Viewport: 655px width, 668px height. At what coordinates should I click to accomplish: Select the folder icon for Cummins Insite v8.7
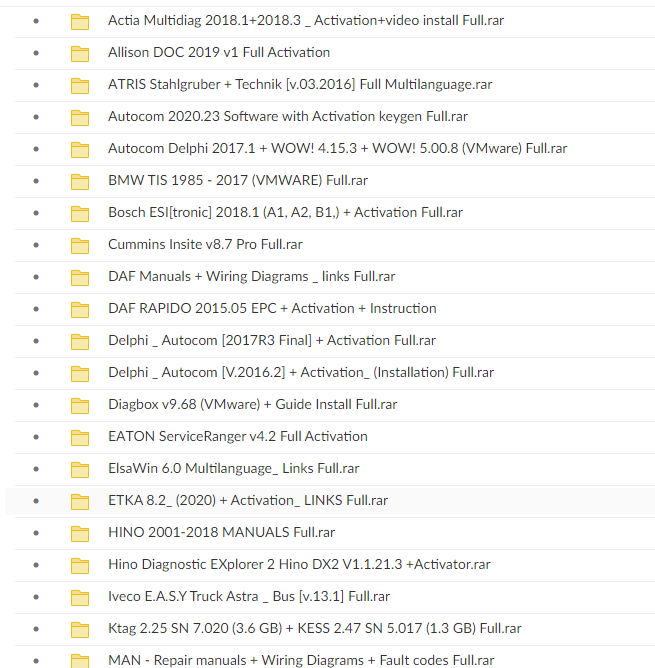(80, 245)
